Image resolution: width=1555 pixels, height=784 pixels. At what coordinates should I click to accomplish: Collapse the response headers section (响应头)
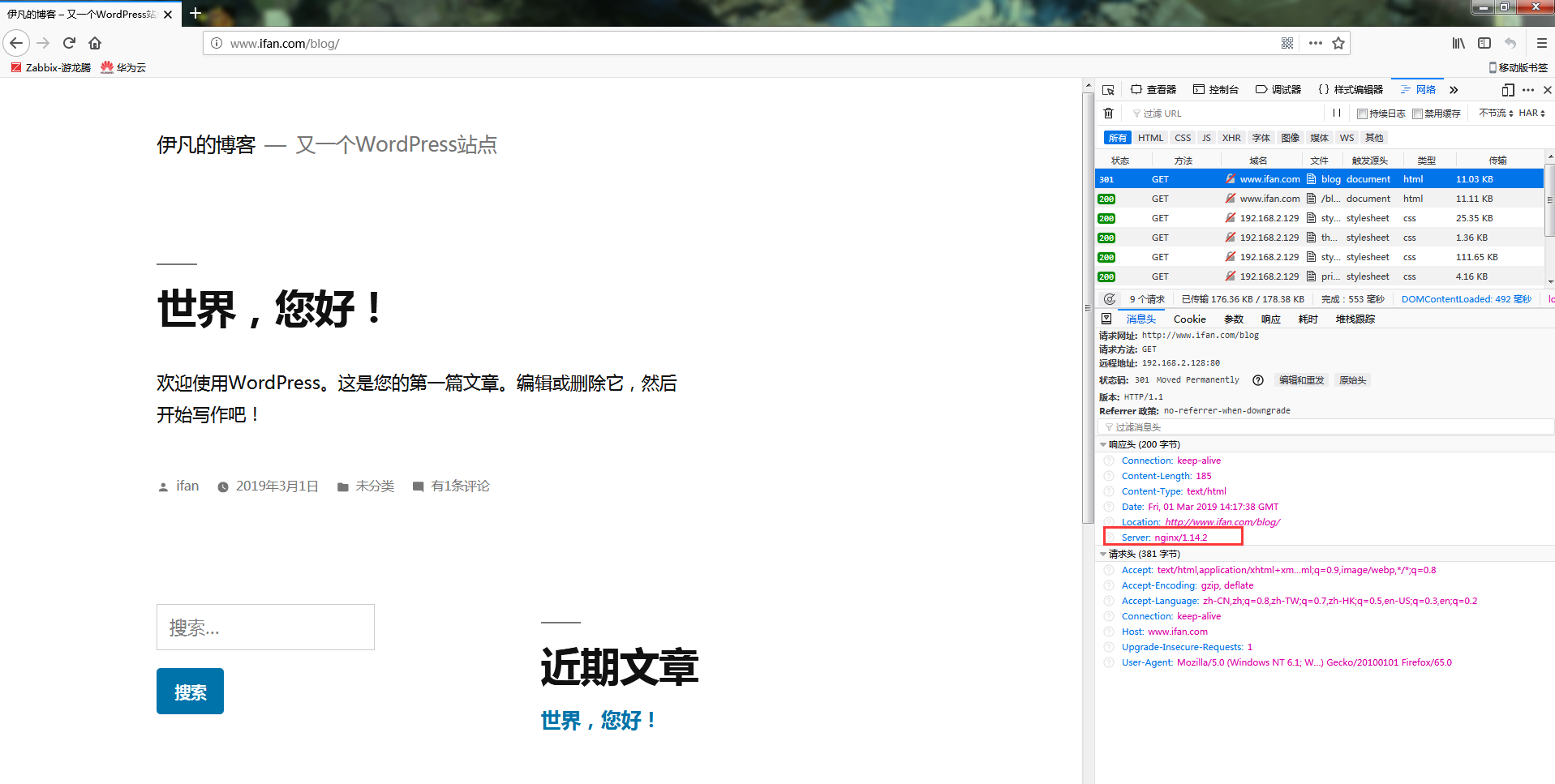coord(1103,444)
